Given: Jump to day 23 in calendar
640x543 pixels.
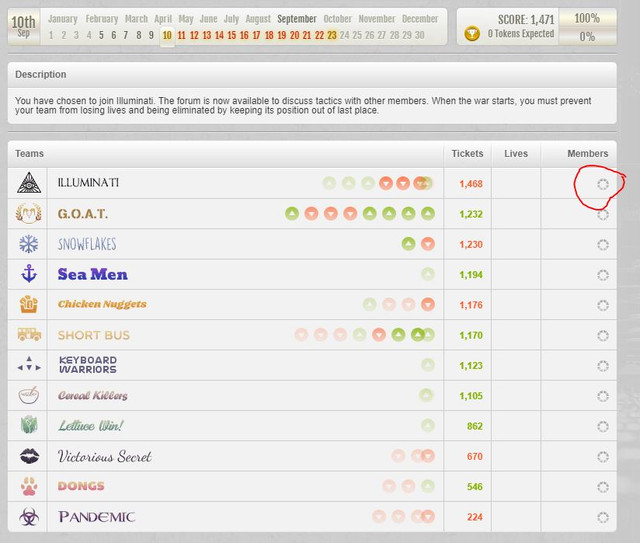Looking at the screenshot, I should click(332, 35).
